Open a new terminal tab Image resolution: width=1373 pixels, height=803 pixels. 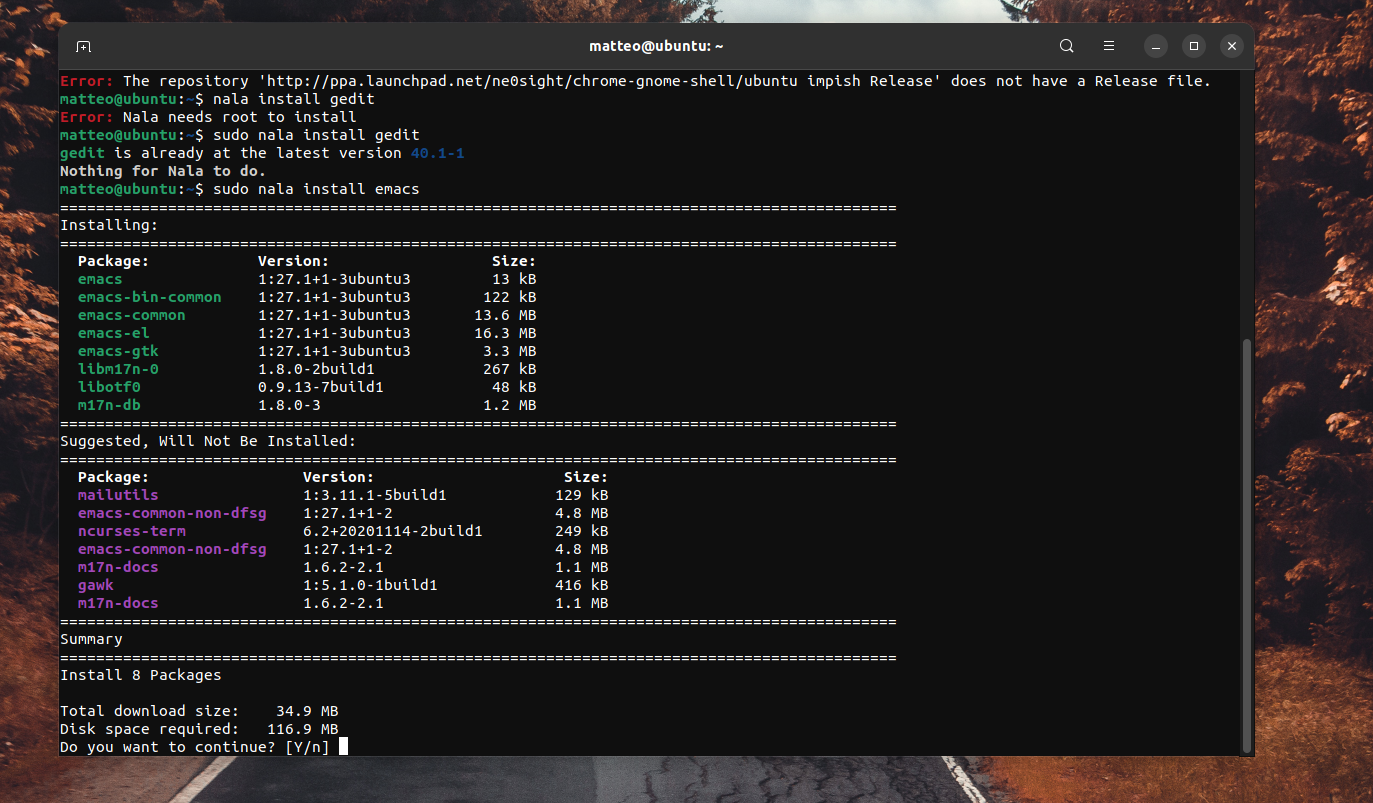click(x=84, y=46)
